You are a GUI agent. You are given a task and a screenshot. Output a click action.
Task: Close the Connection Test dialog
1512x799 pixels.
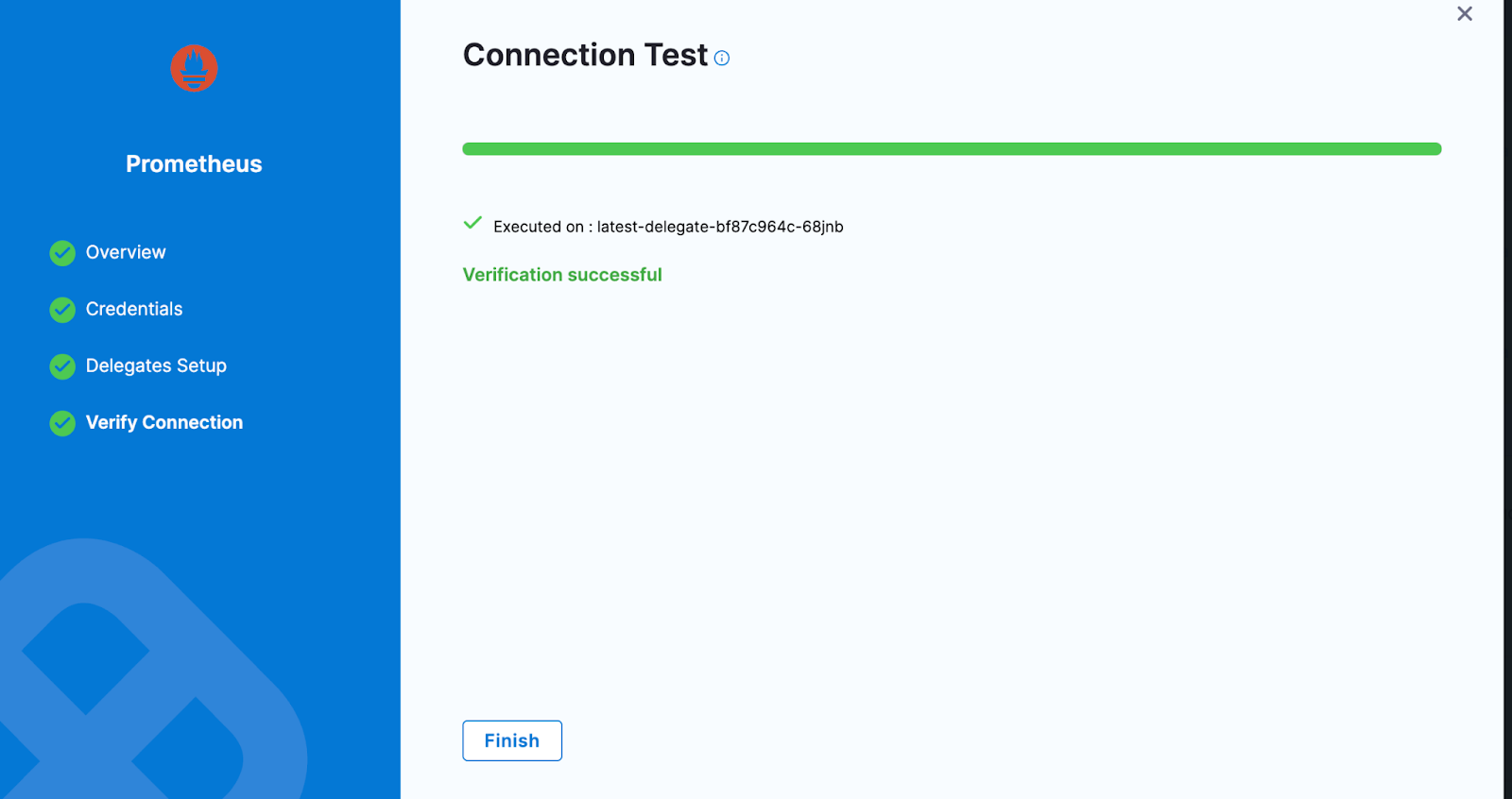[x=1465, y=14]
